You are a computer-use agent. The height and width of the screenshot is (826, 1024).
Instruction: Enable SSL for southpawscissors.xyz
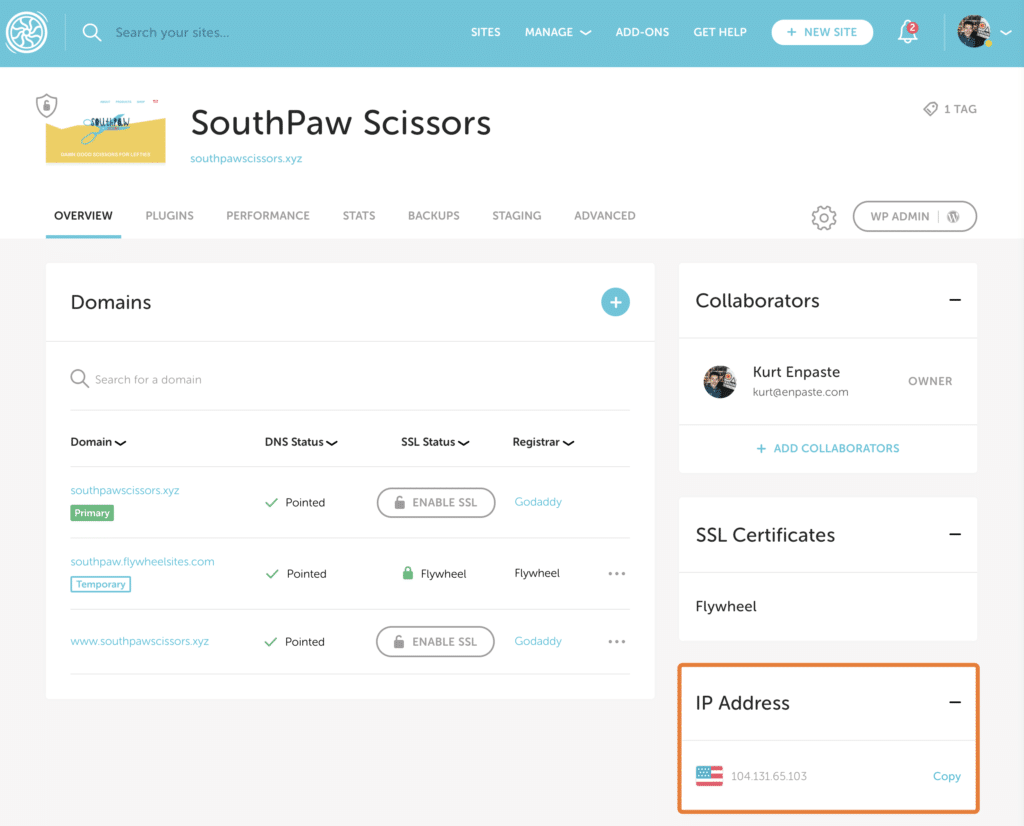click(x=436, y=502)
